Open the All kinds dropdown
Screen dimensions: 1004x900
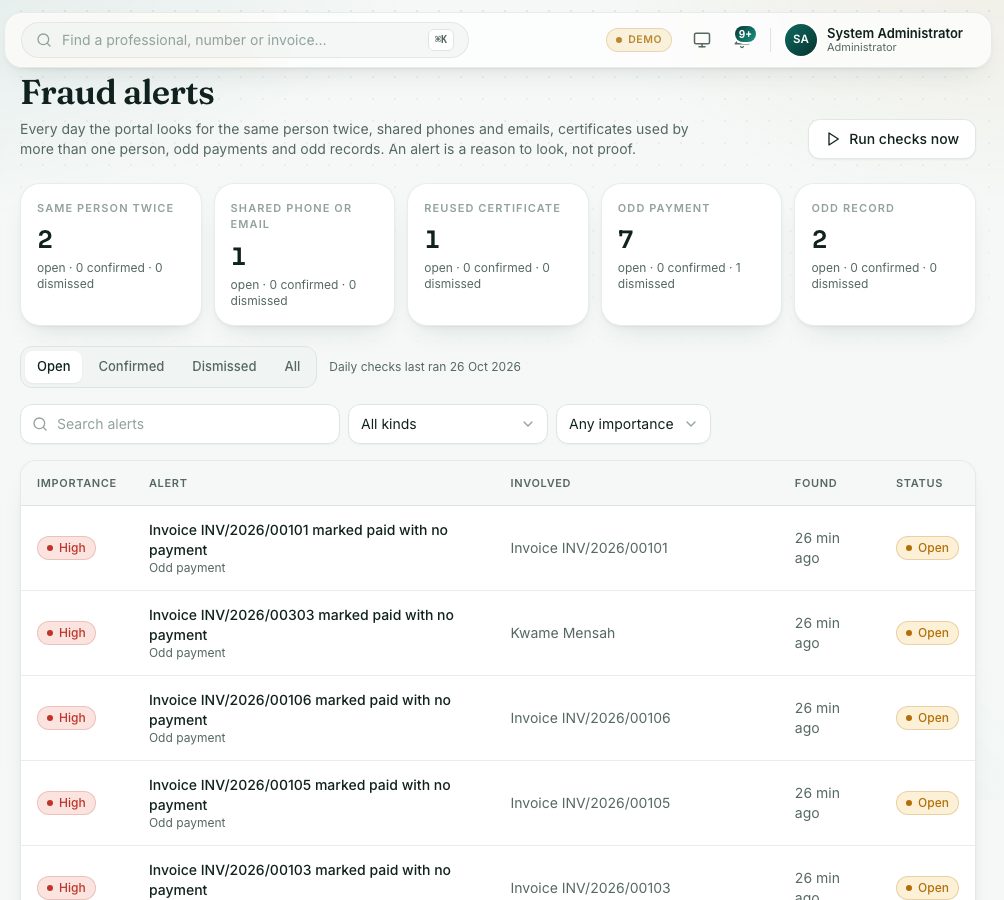[448, 424]
